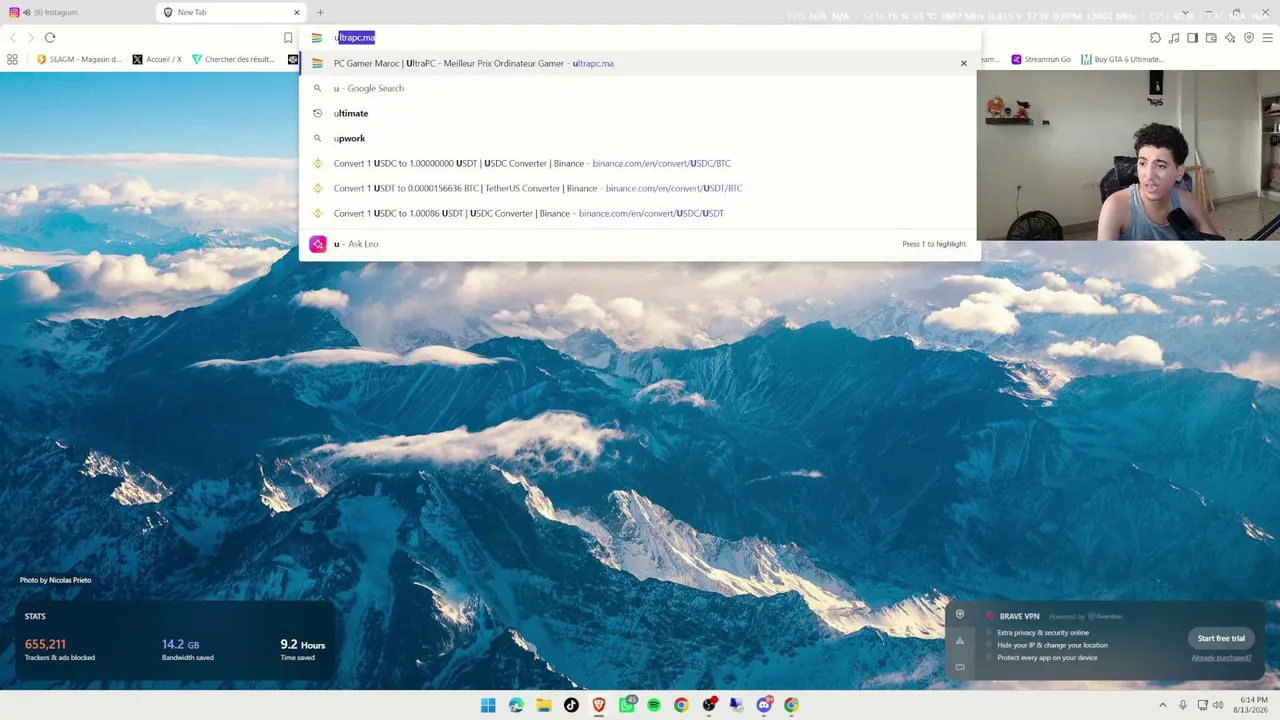
Task: Click the browser back arrow
Action: [x=12, y=38]
